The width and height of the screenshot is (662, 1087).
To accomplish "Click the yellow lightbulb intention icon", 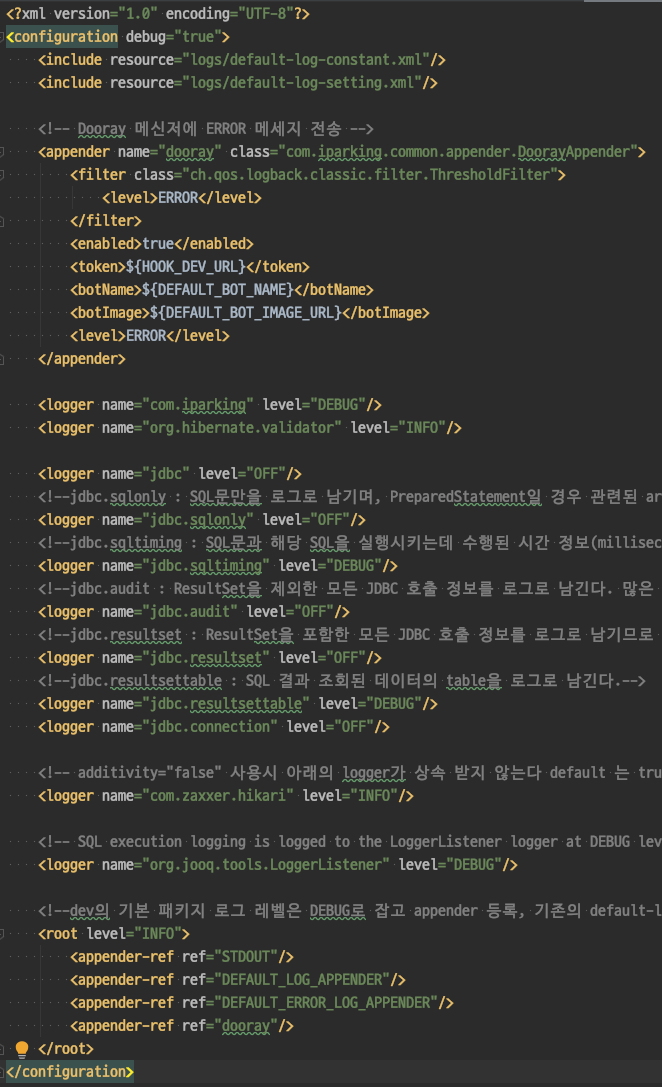I will point(21,1049).
